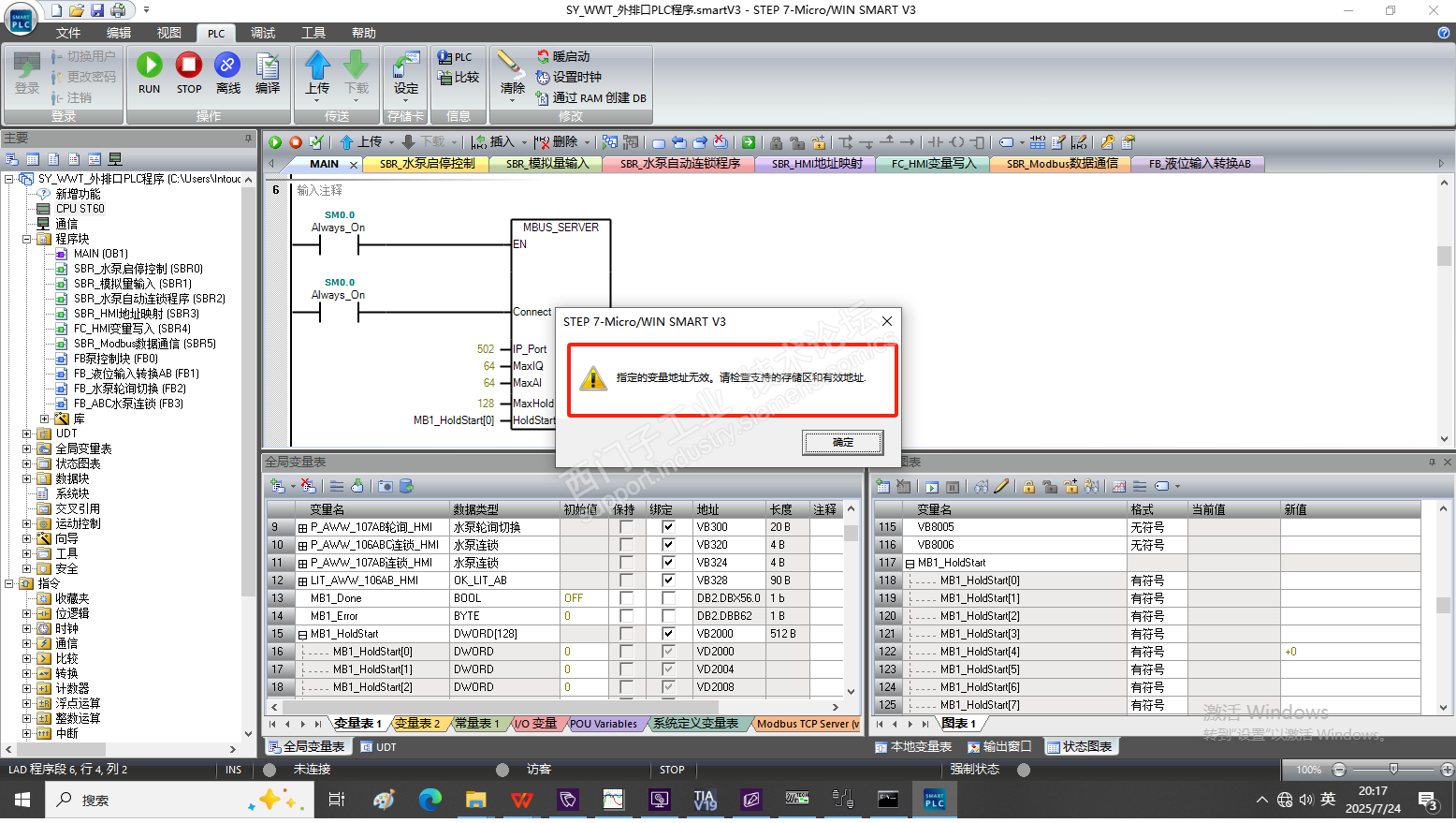The height and width of the screenshot is (823, 1456).
Task: Toggle 绑定 checkbox for P_AWW_107AB轮询_HMI row
Action: 668,527
